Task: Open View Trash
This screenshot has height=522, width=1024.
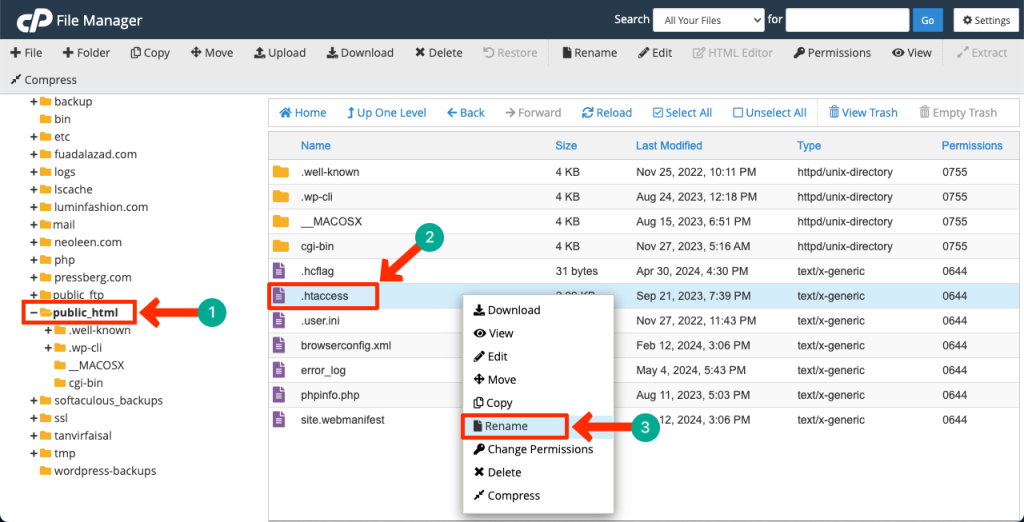Action: [861, 113]
